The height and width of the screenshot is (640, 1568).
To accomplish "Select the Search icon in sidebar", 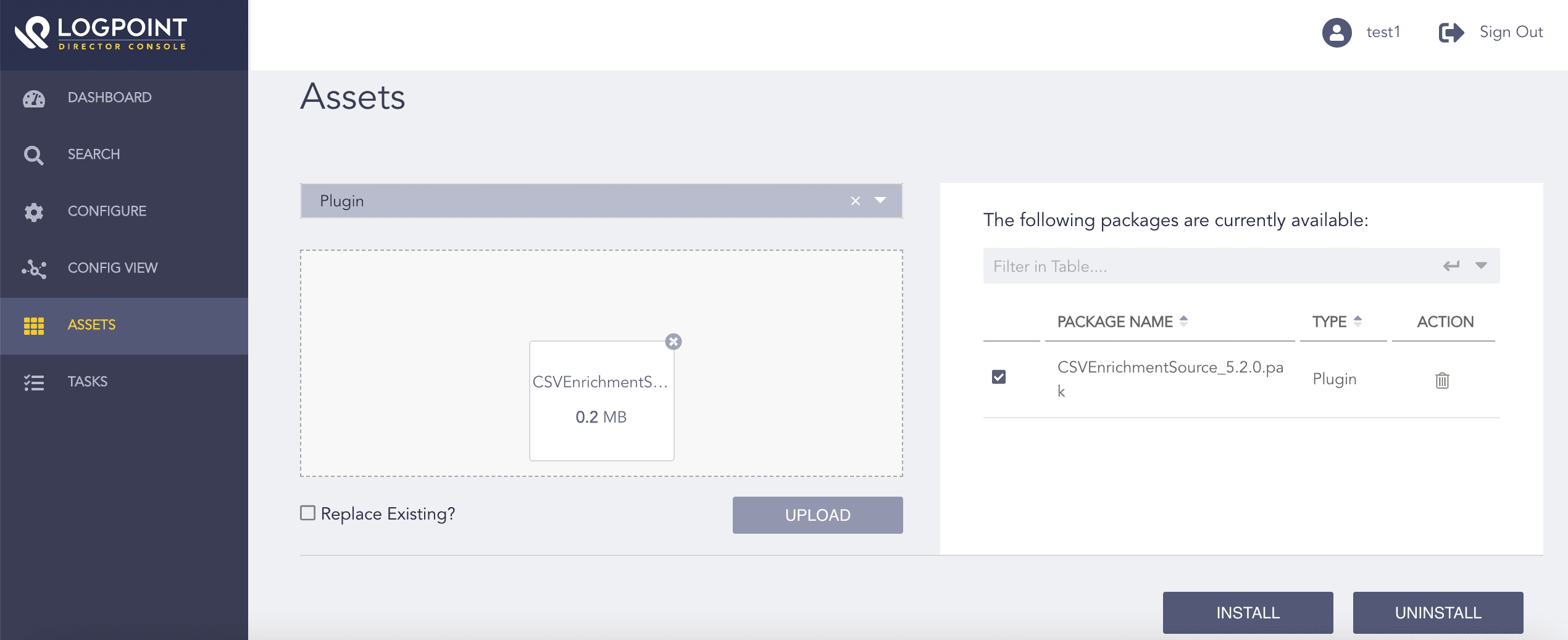I will (34, 154).
